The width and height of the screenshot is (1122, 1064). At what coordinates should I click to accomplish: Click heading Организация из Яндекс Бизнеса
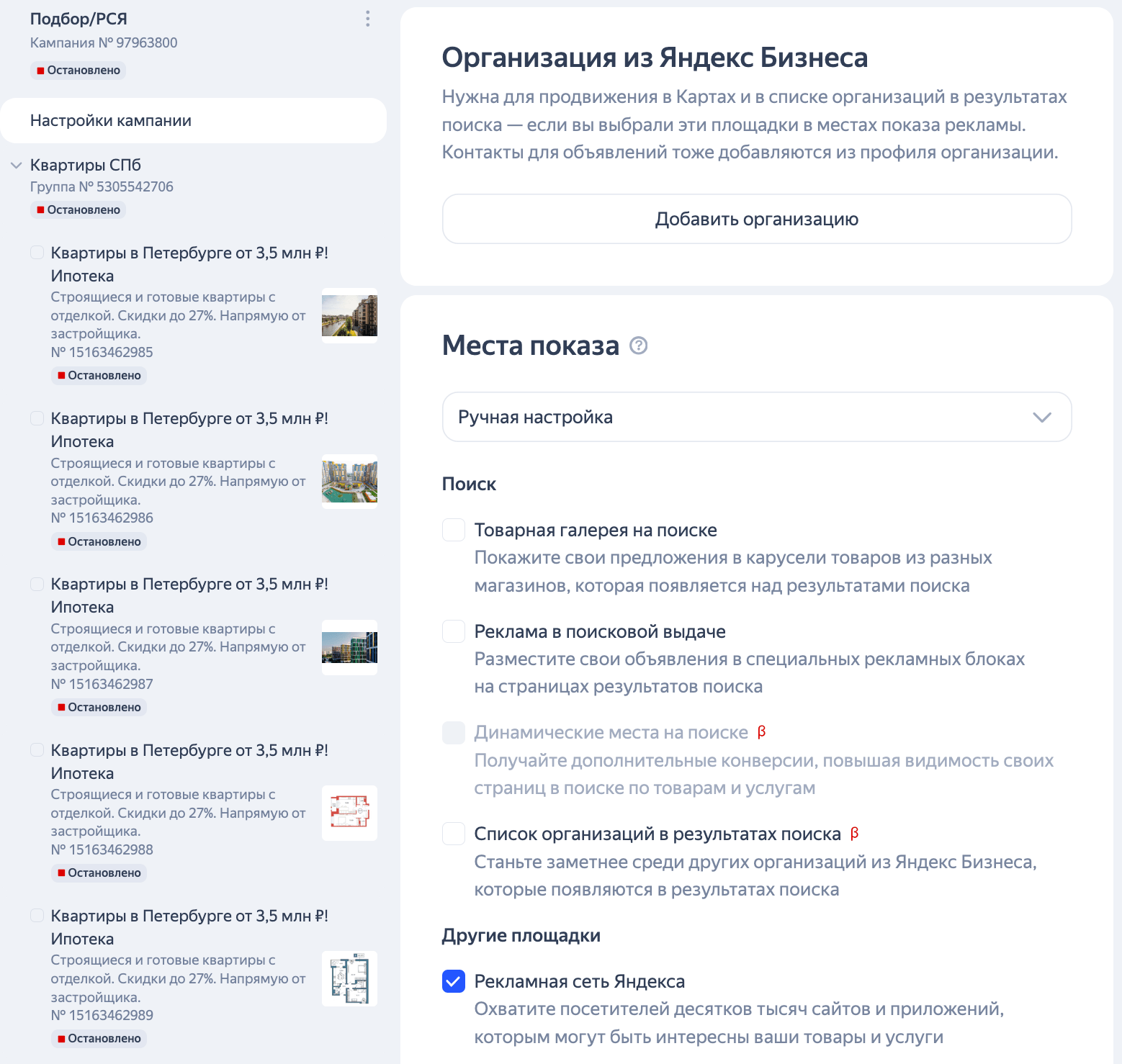tap(655, 58)
